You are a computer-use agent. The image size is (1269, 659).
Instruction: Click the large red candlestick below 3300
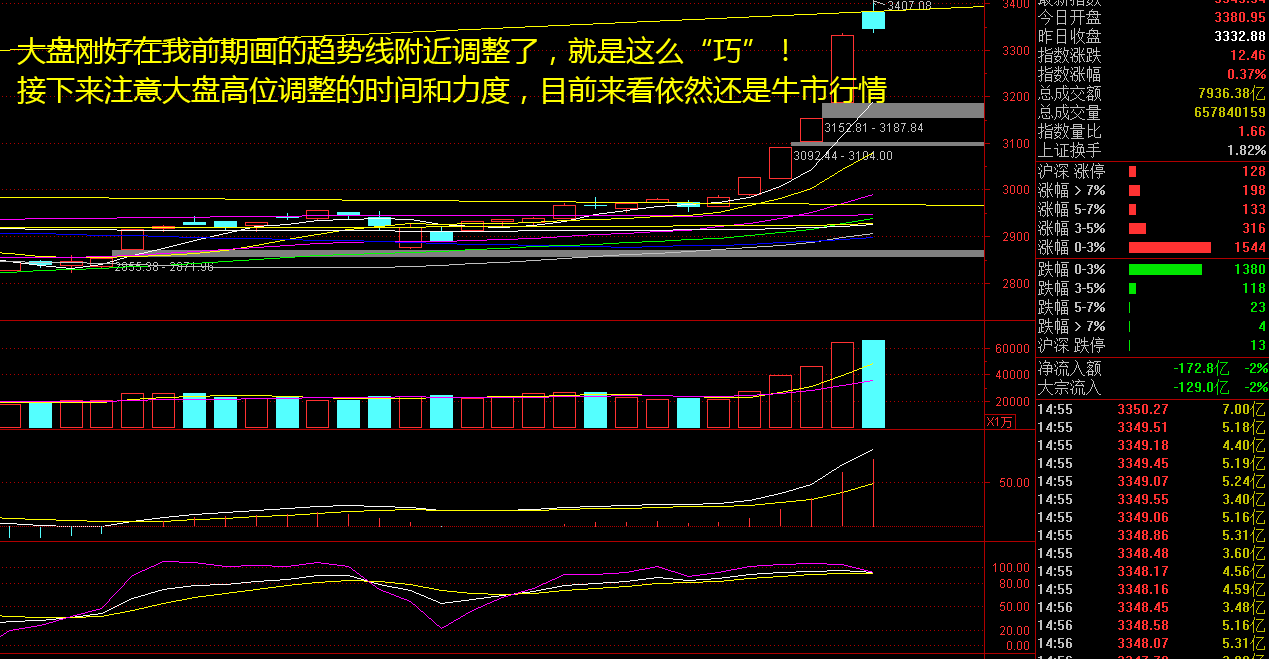click(x=842, y=75)
